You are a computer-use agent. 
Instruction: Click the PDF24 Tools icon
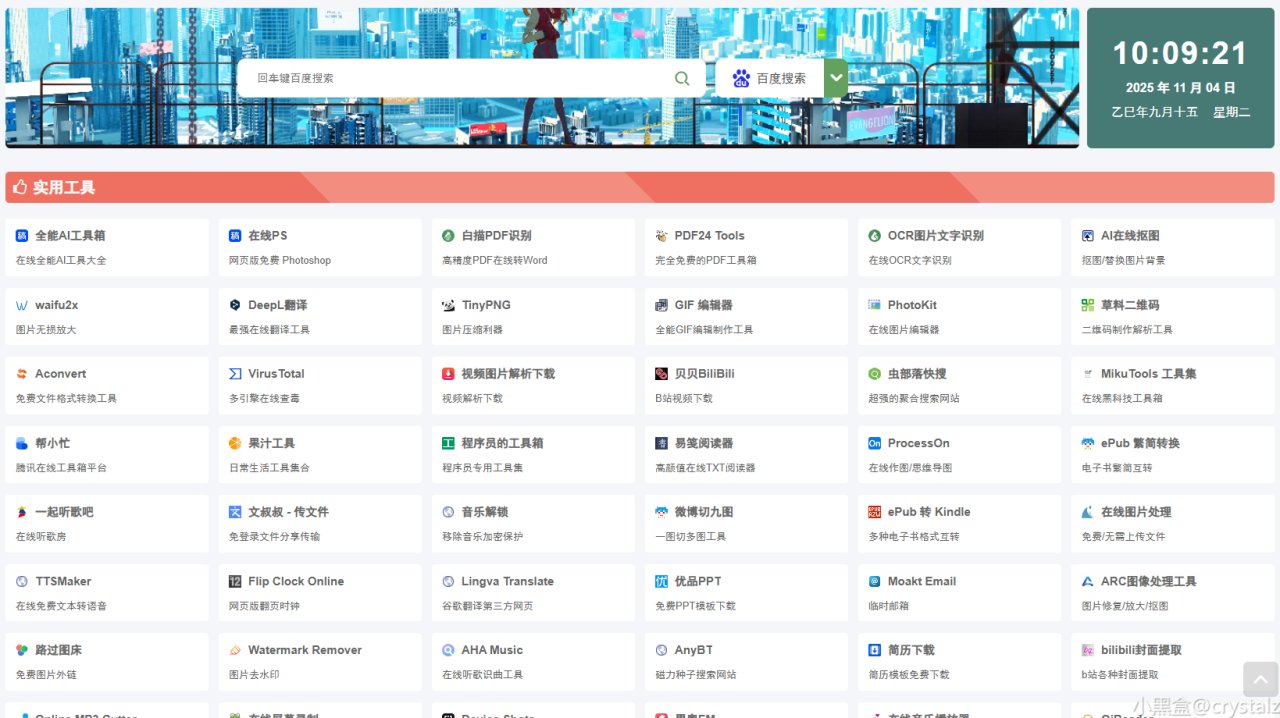[661, 236]
